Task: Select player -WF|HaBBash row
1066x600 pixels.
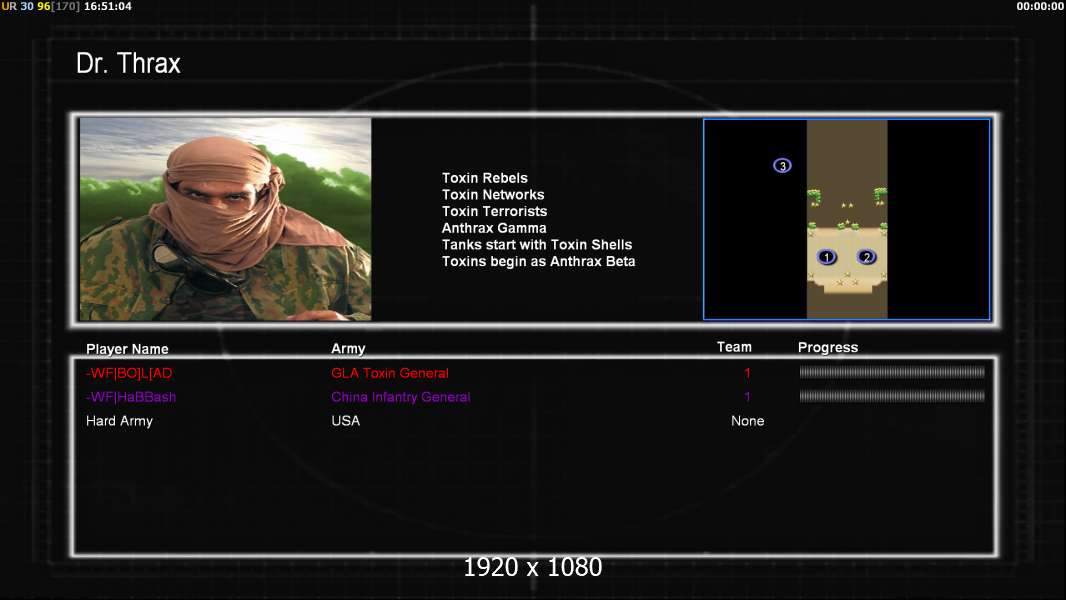Action: click(534, 397)
